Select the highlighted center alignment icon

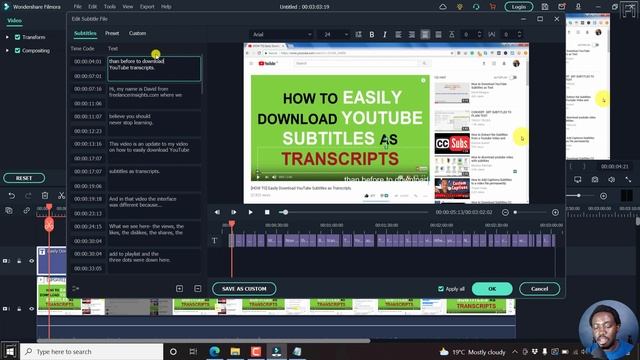point(425,35)
